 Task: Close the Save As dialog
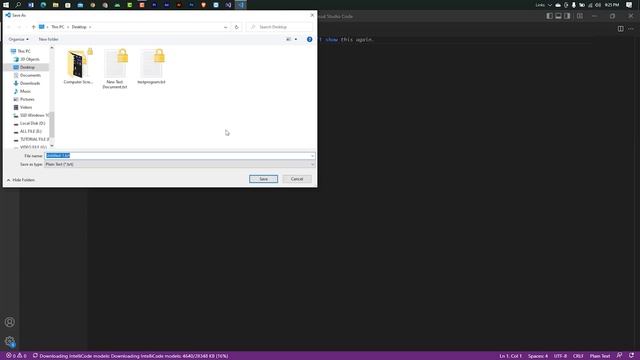click(312, 15)
